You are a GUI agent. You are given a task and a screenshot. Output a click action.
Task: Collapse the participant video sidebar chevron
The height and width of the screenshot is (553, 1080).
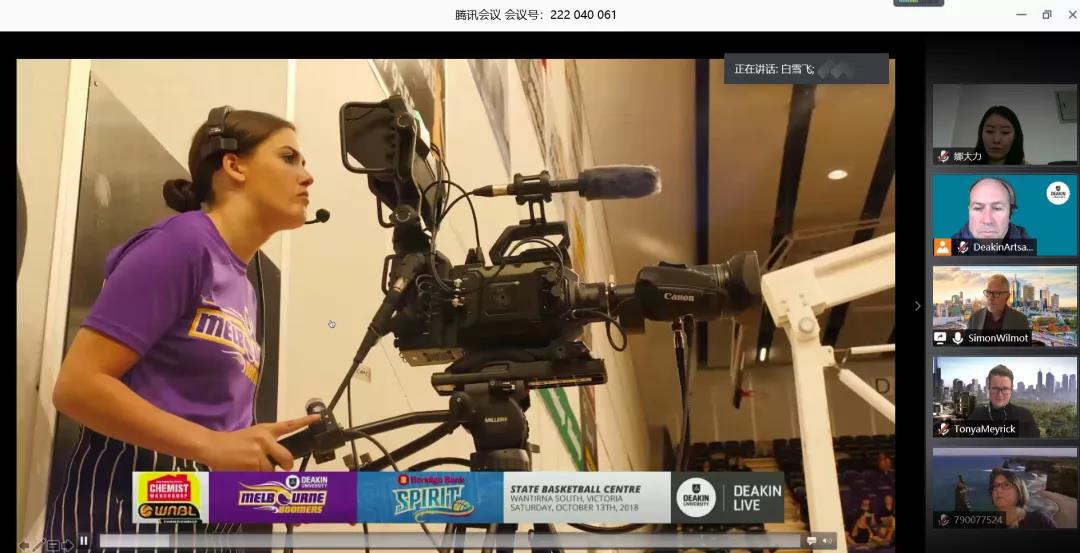pos(918,306)
